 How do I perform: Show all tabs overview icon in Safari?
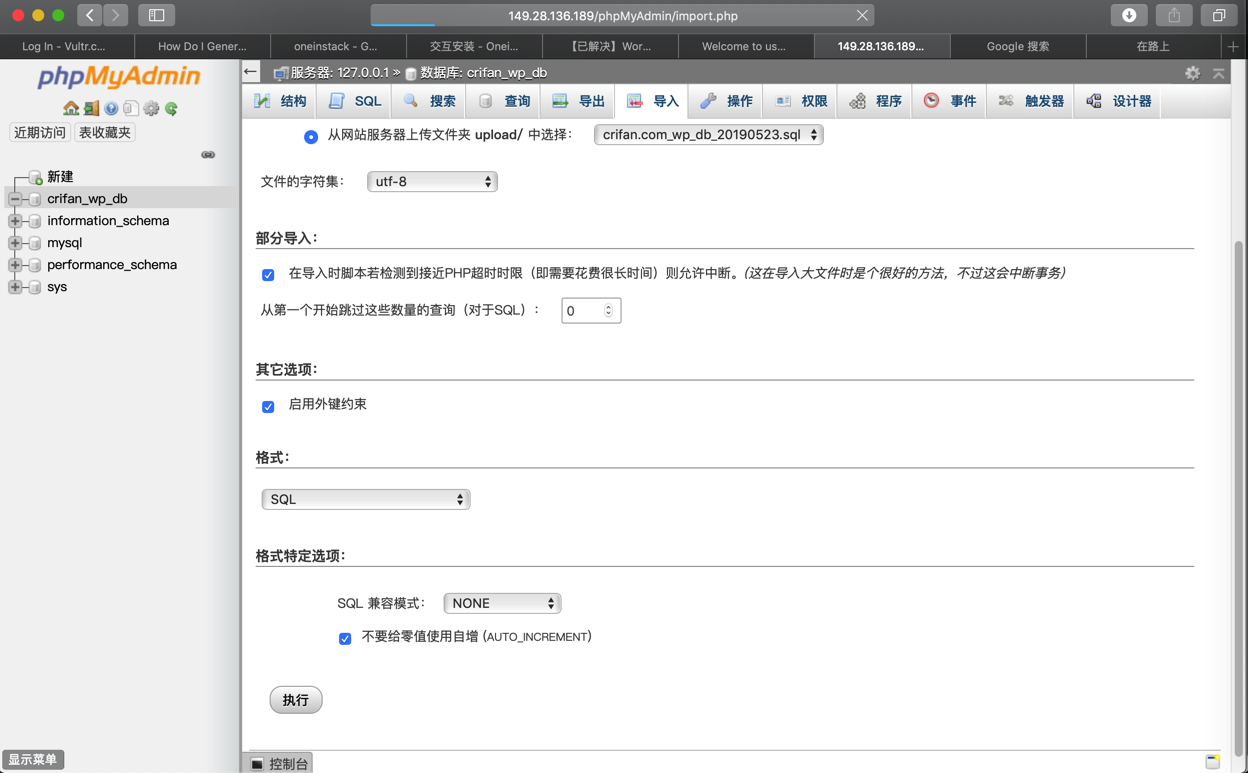point(1219,15)
